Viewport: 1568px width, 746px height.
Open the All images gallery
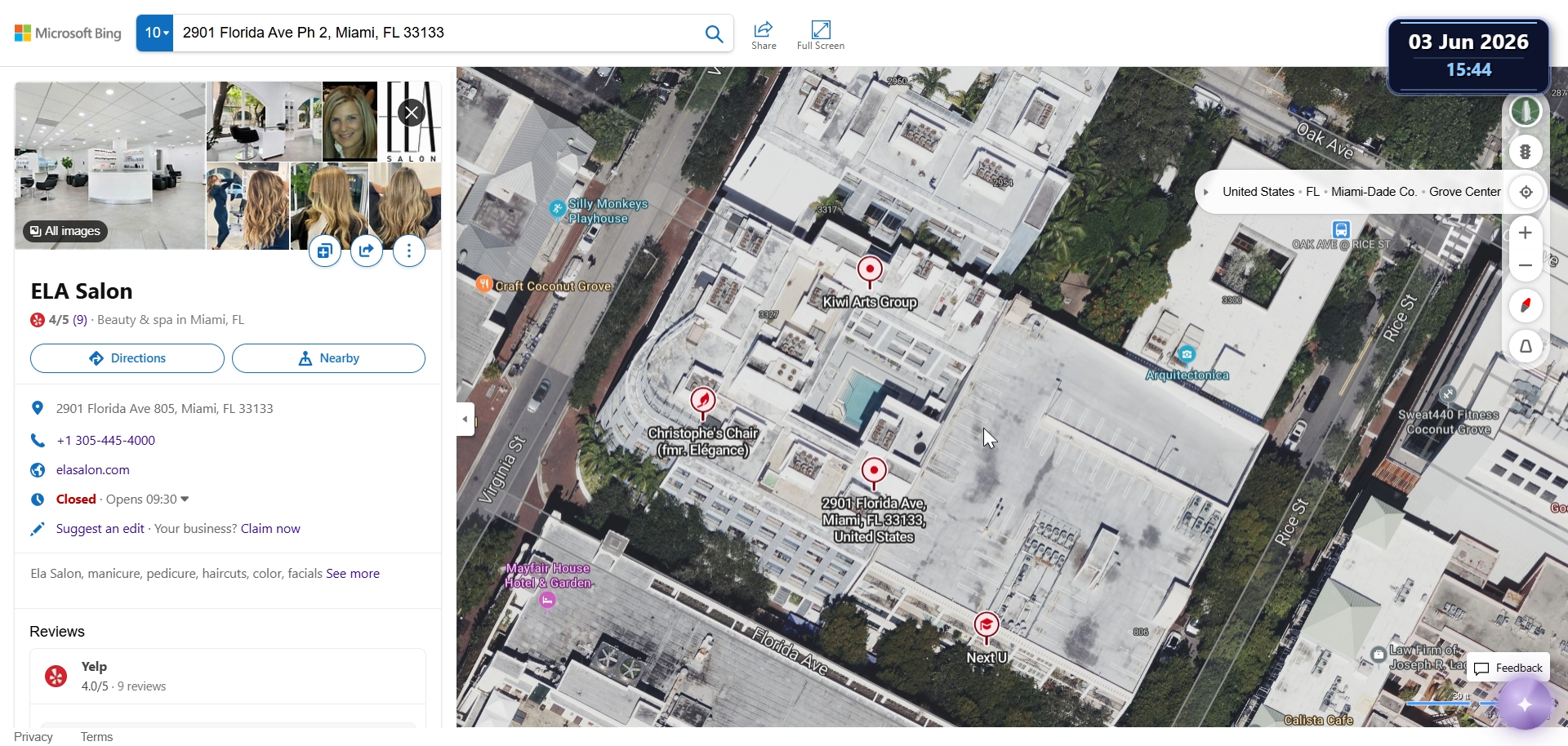coord(65,231)
